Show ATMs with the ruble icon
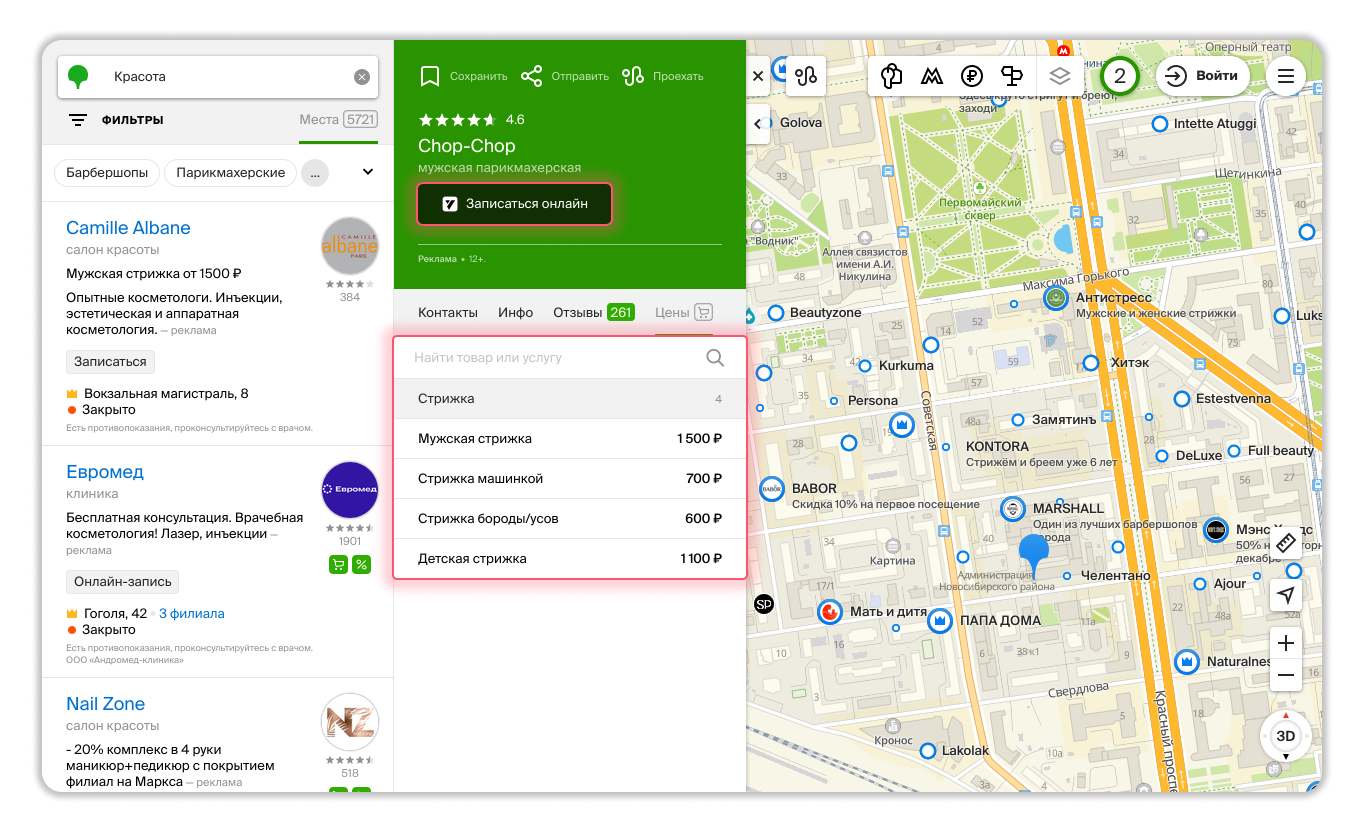This screenshot has height=831, width=1364. (x=971, y=76)
